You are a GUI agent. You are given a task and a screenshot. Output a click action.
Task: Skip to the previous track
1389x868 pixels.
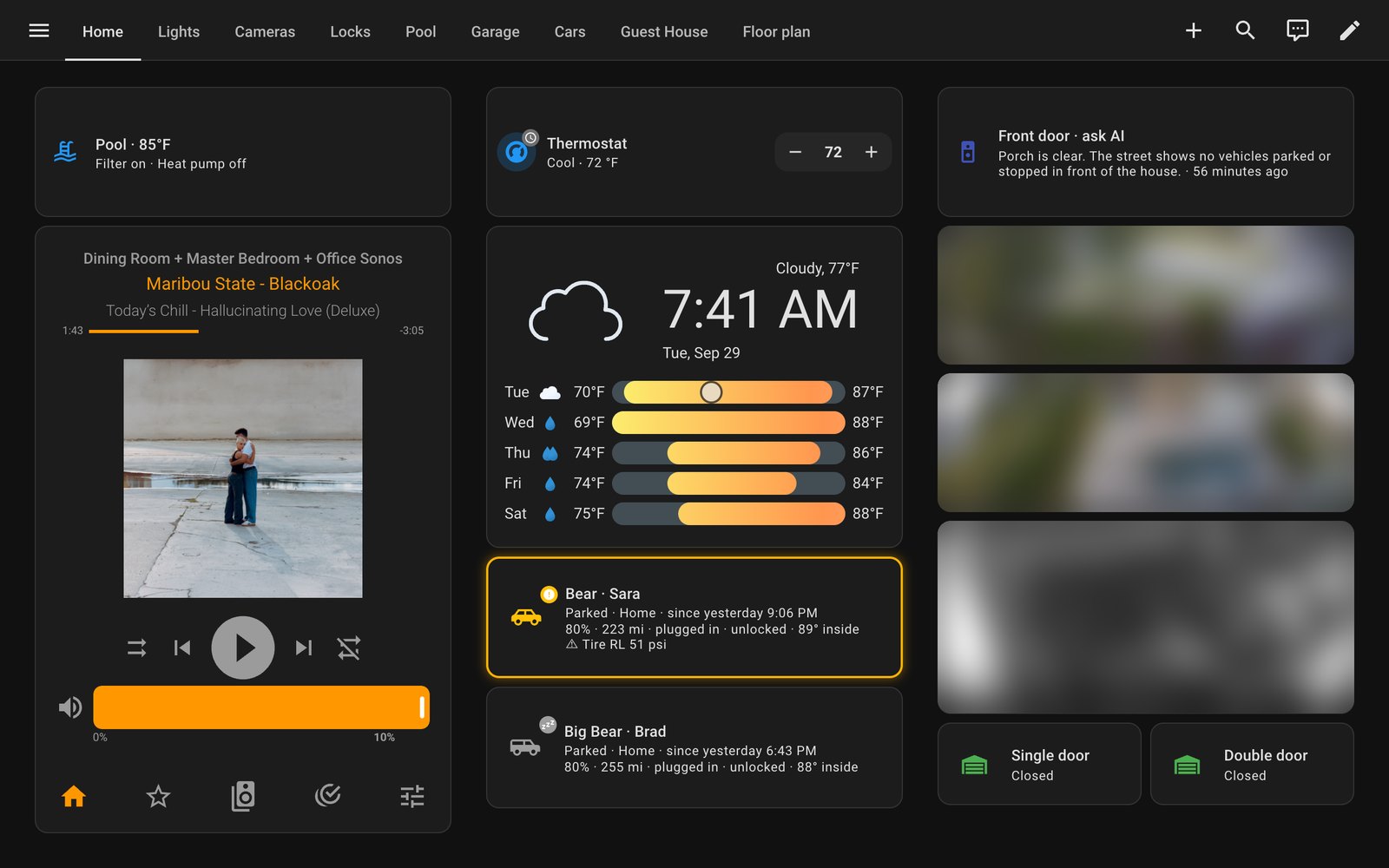click(x=182, y=648)
